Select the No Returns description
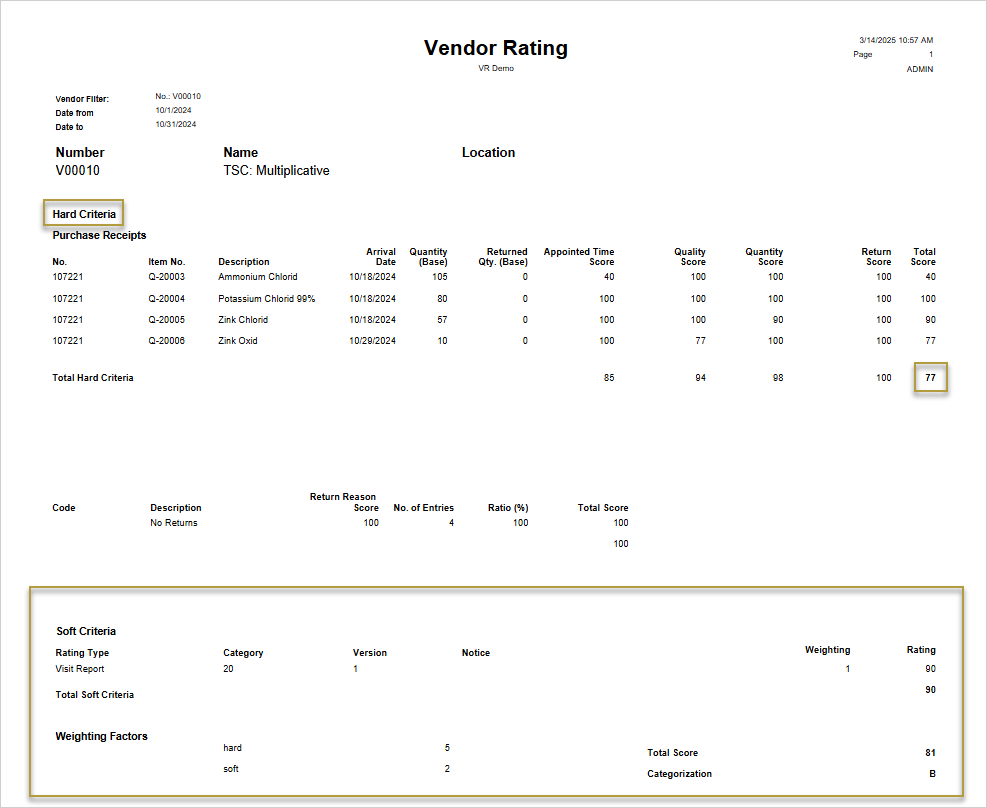The image size is (987, 808). click(x=175, y=522)
